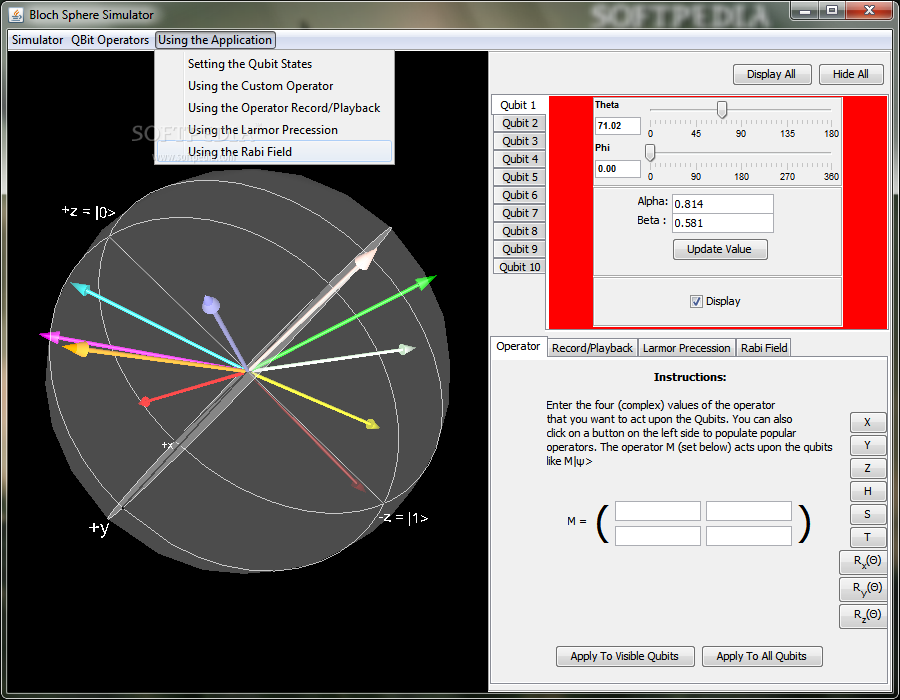Select the Qubit 10 tab
The width and height of the screenshot is (900, 700).
pos(519,267)
